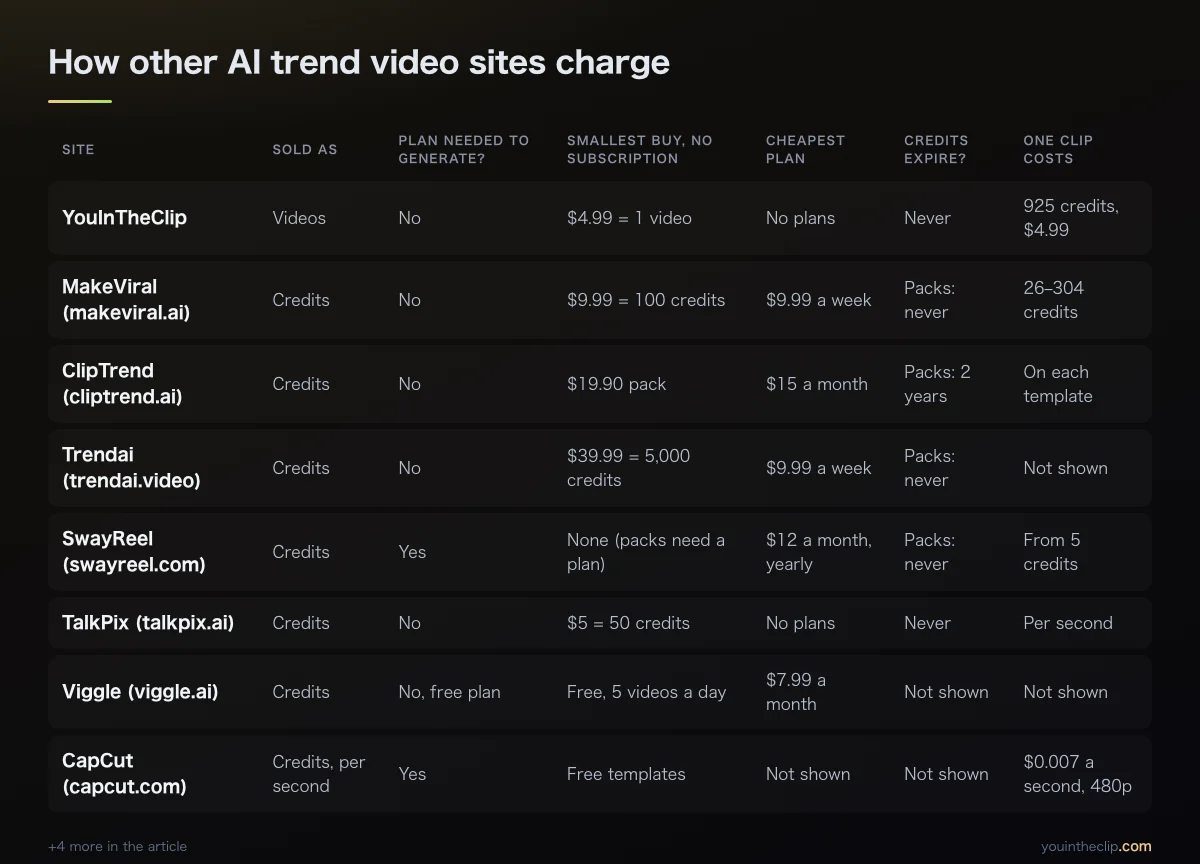Screen dimensions: 1200x864
Task: Click '$7.99 a month' cell
Action: [x=796, y=691]
